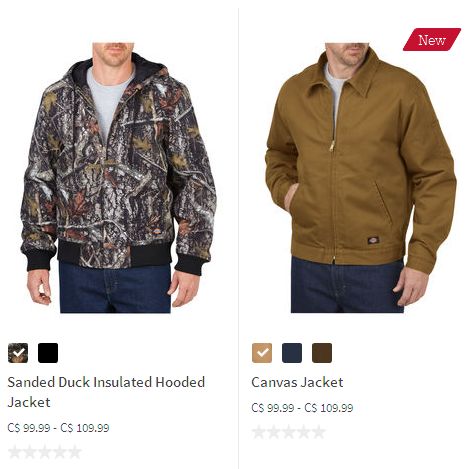The width and height of the screenshot is (476, 469).
Task: Open the Canvas Jacket product link
Action: (x=297, y=382)
